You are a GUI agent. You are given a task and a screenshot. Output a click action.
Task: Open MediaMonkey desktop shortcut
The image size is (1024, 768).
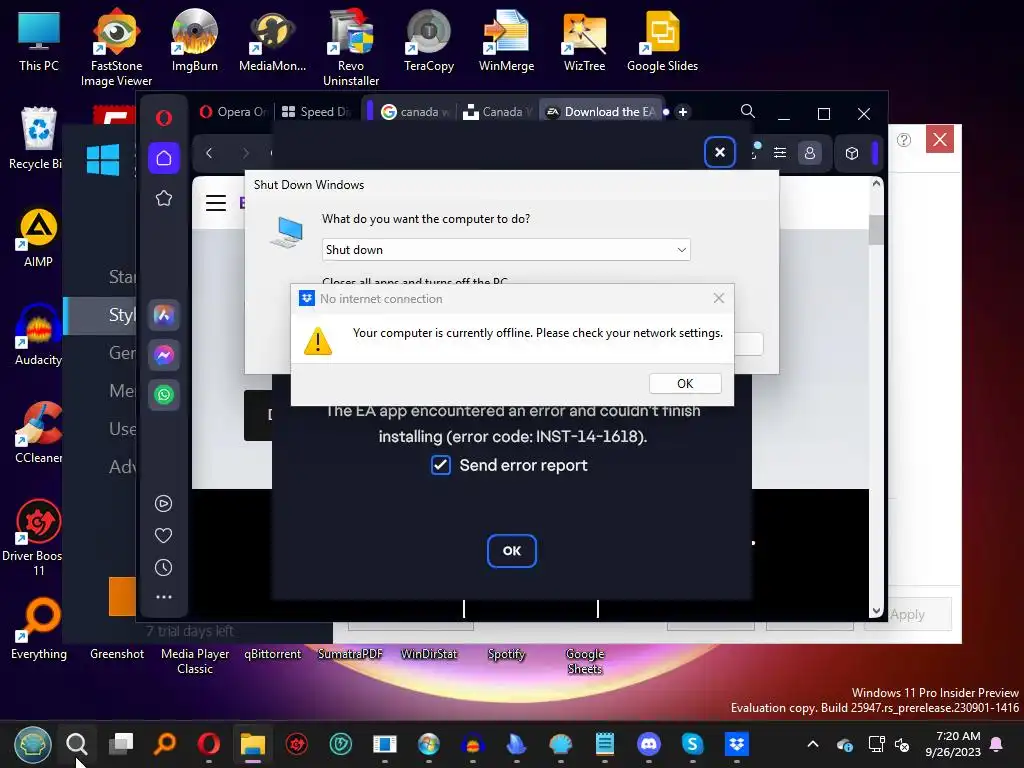point(272,40)
